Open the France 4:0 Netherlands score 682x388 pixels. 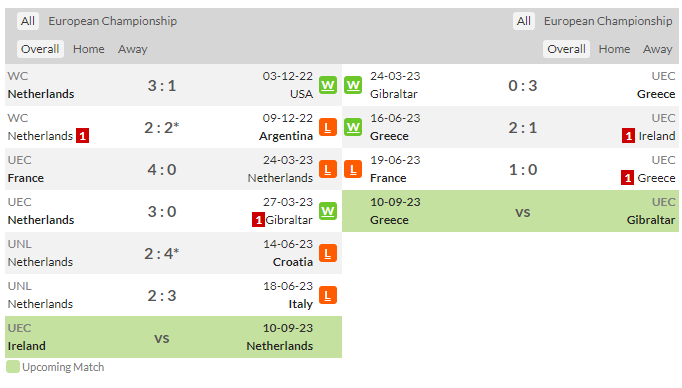(x=162, y=170)
